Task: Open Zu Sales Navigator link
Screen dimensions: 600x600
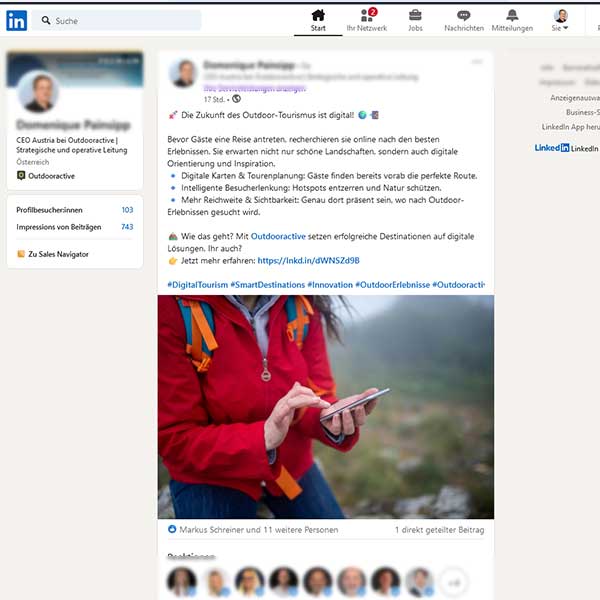Action: pyautogui.click(x=58, y=254)
